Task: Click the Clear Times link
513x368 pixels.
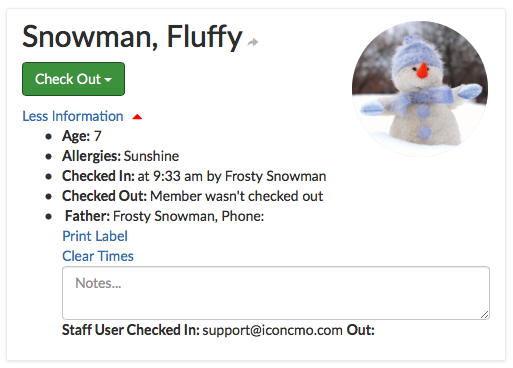Action: (98, 256)
